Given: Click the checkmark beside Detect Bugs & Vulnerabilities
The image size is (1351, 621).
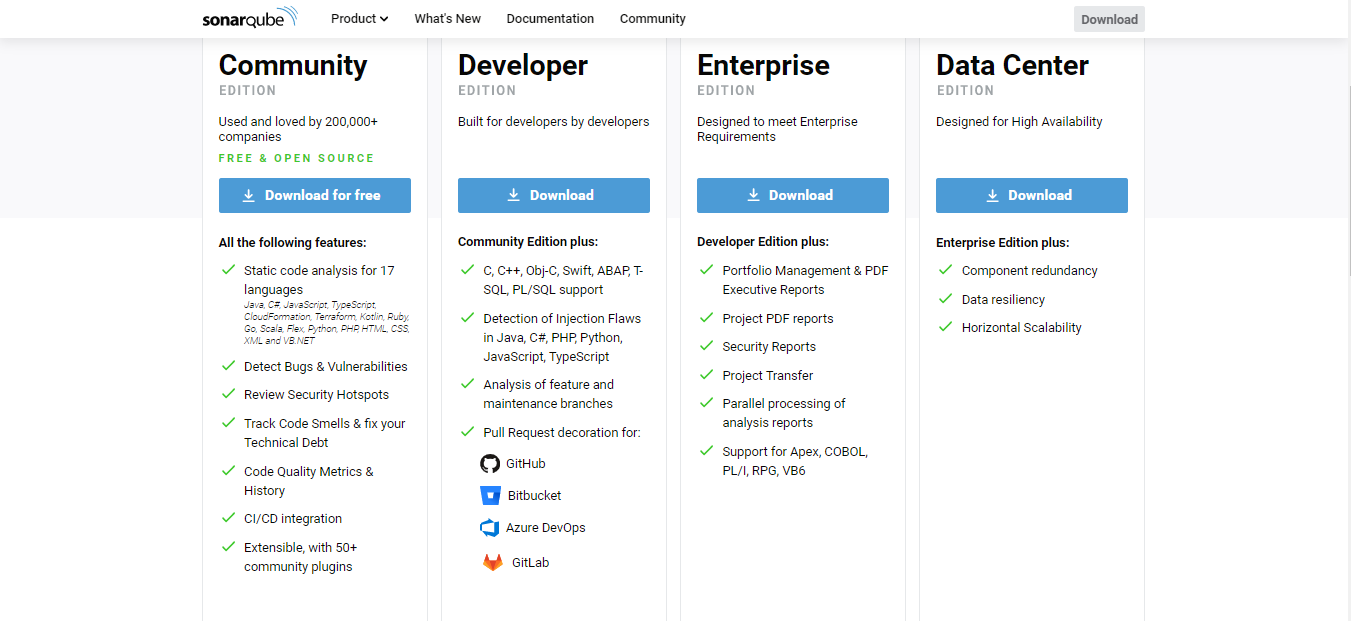Looking at the screenshot, I should point(228,366).
